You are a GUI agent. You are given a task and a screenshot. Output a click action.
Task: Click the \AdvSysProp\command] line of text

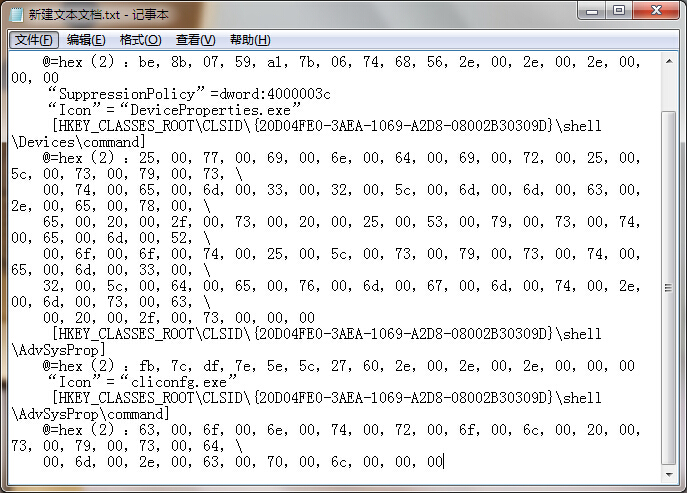(x=90, y=414)
